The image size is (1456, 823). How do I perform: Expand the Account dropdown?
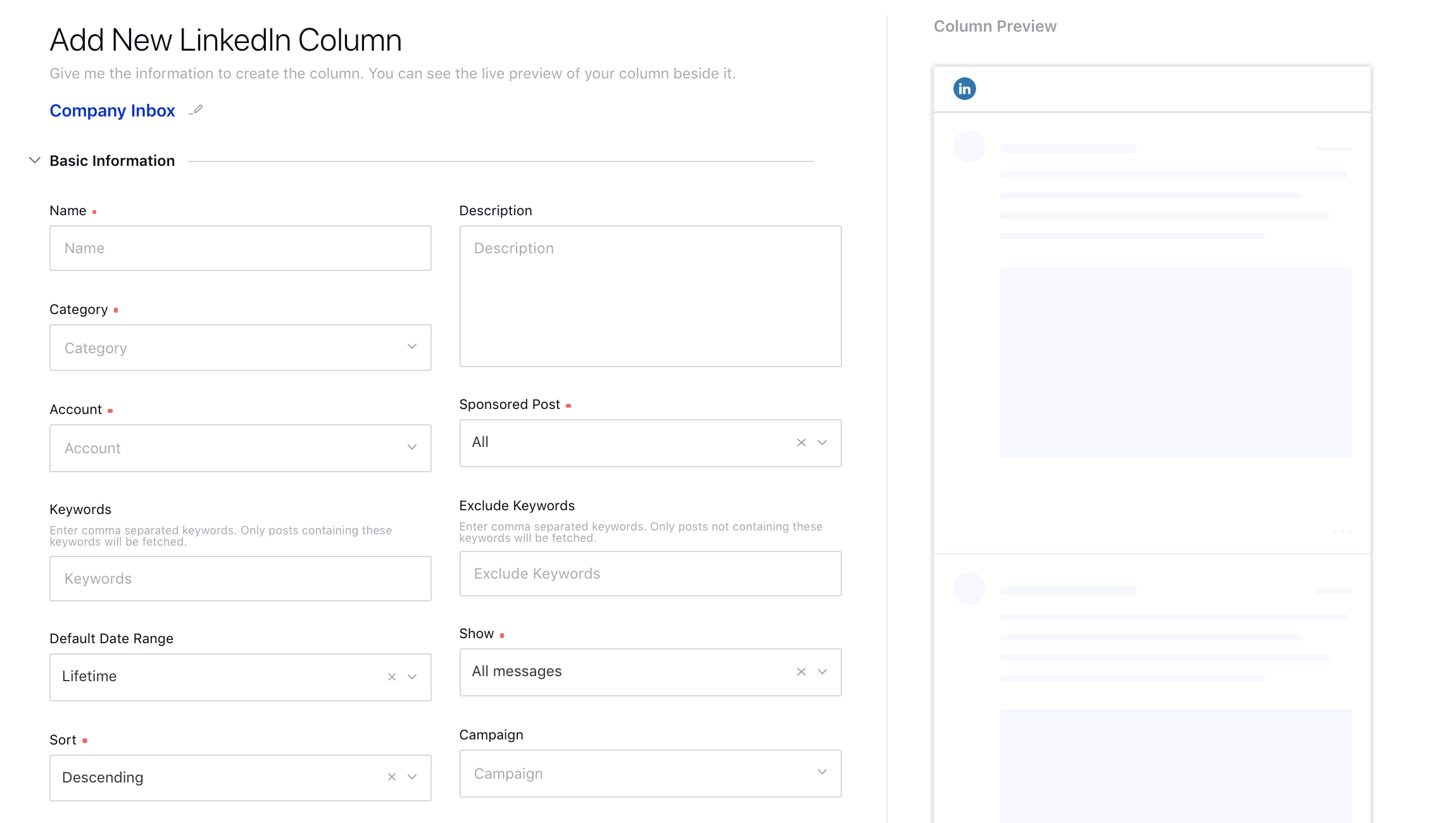[x=240, y=448]
